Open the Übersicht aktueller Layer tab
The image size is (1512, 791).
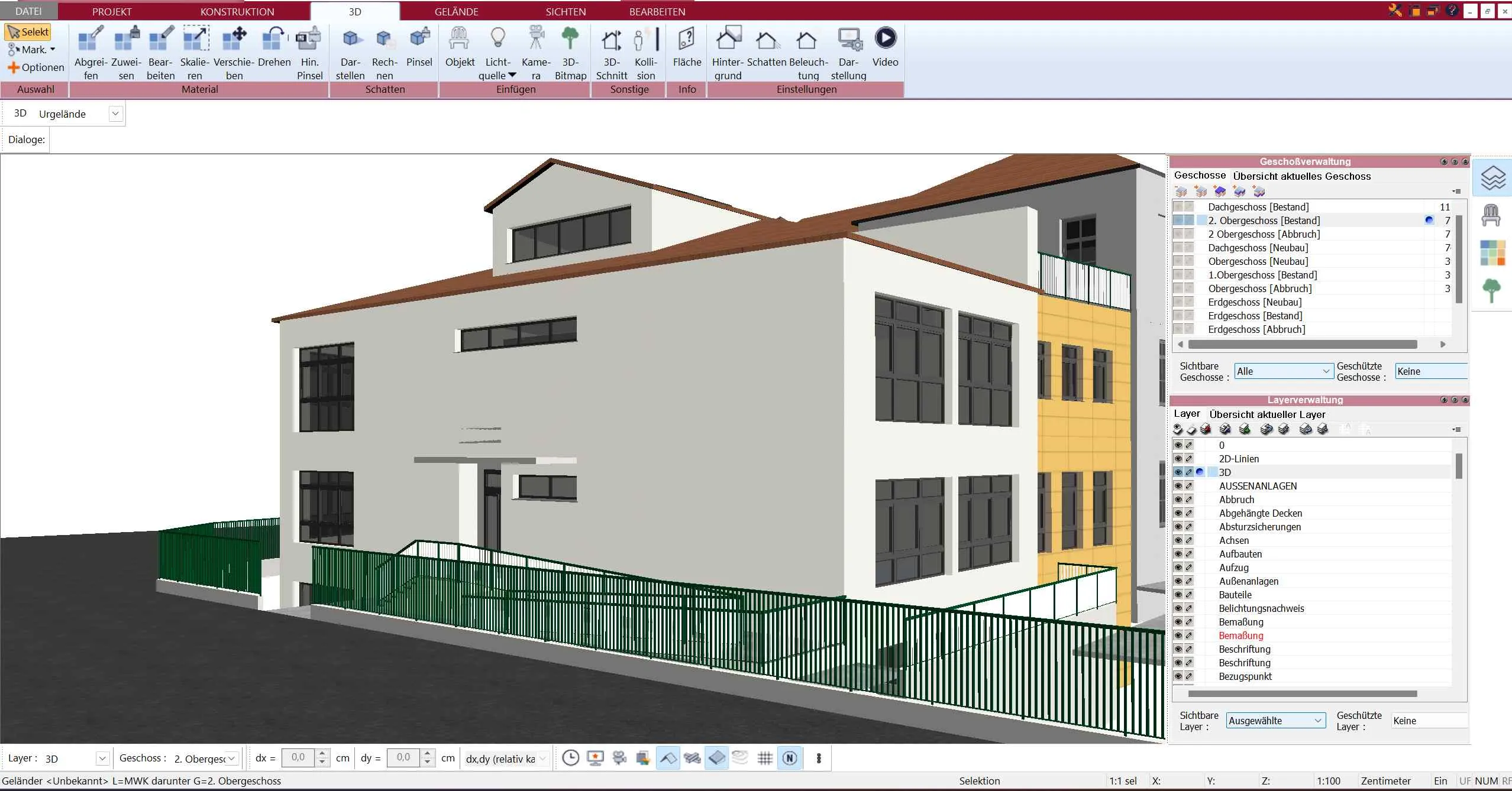click(1267, 414)
